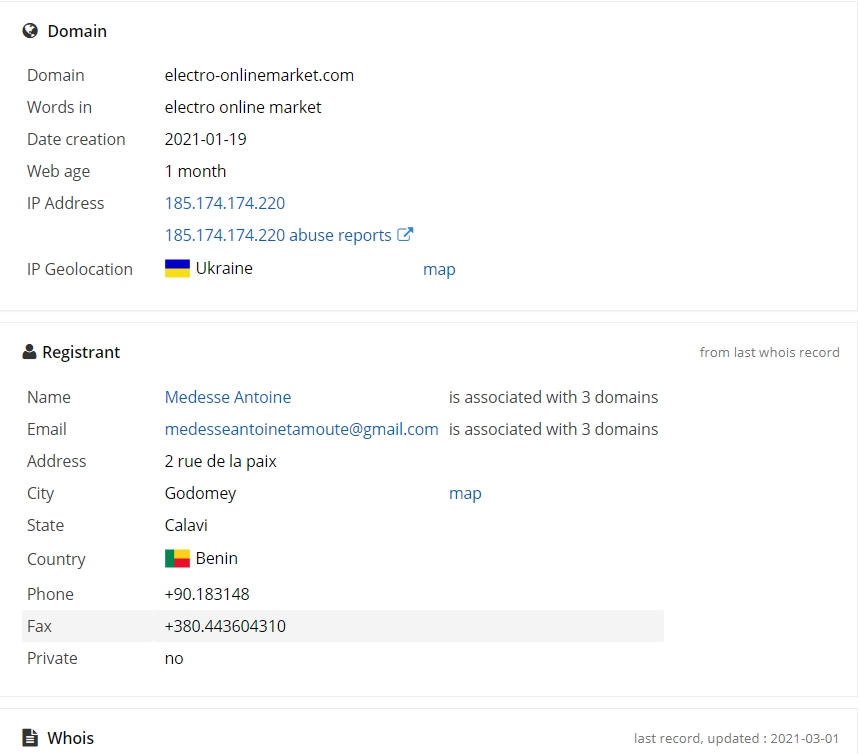The height and width of the screenshot is (754, 859).
Task: Click the country name Benin
Action: [x=216, y=558]
